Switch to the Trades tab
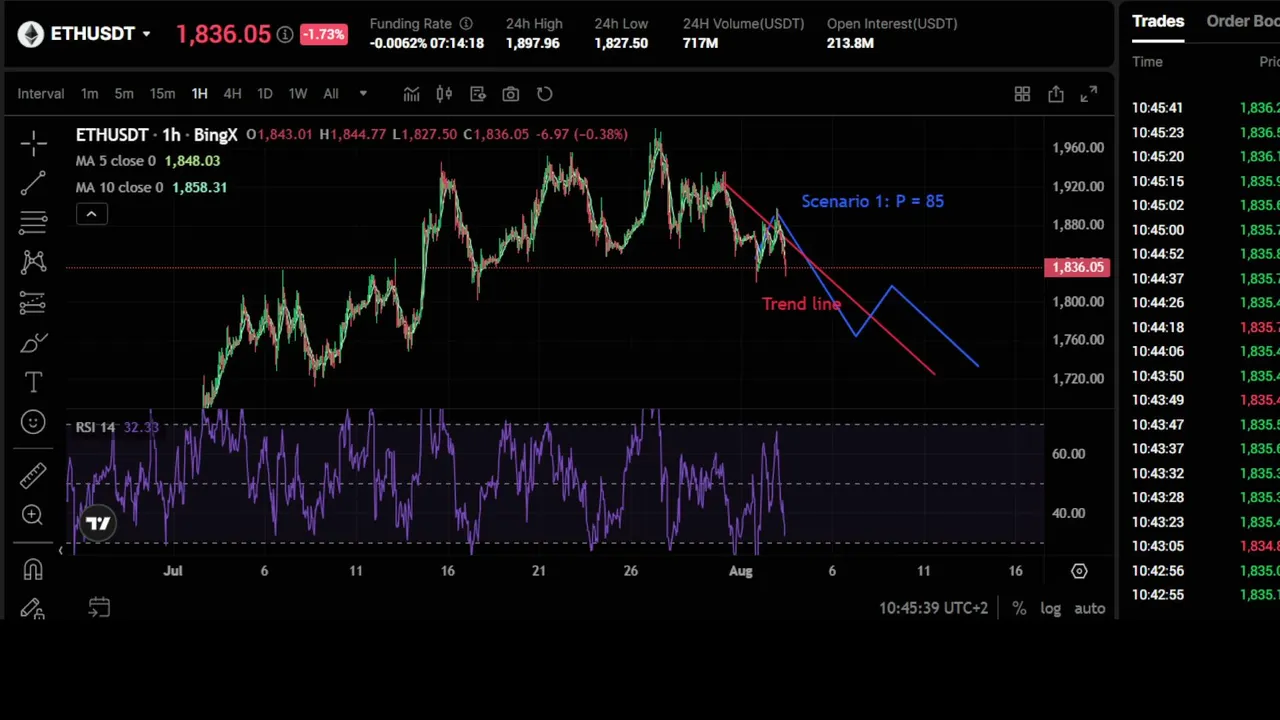 click(x=1158, y=21)
